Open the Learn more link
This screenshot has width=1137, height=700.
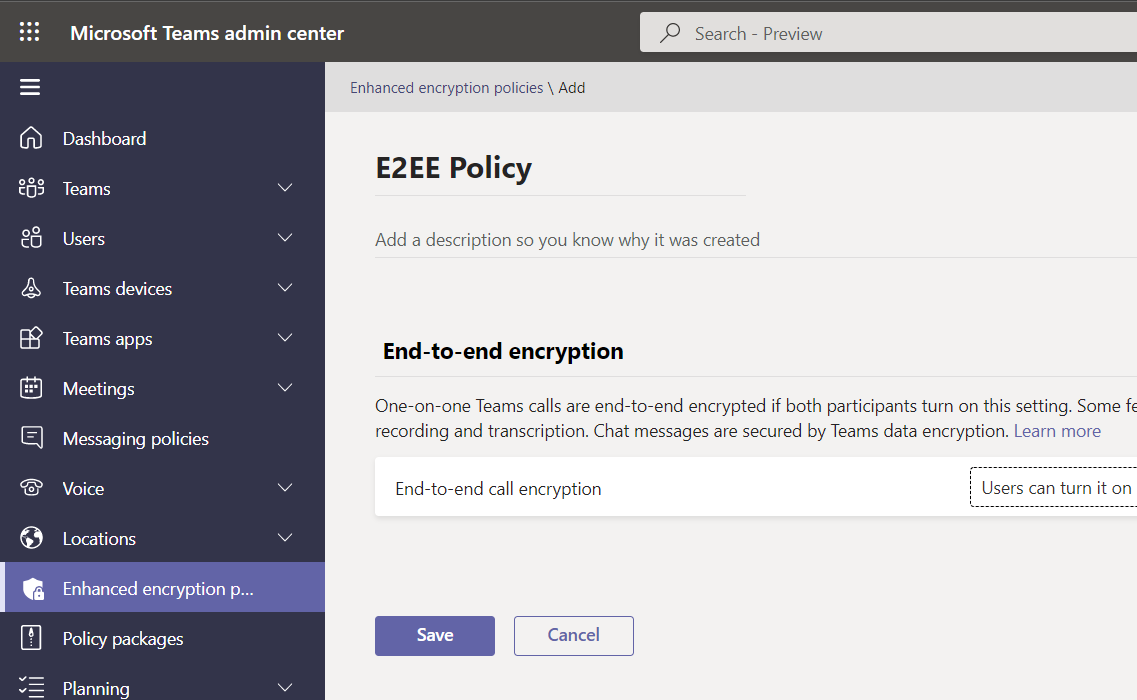(x=1057, y=431)
